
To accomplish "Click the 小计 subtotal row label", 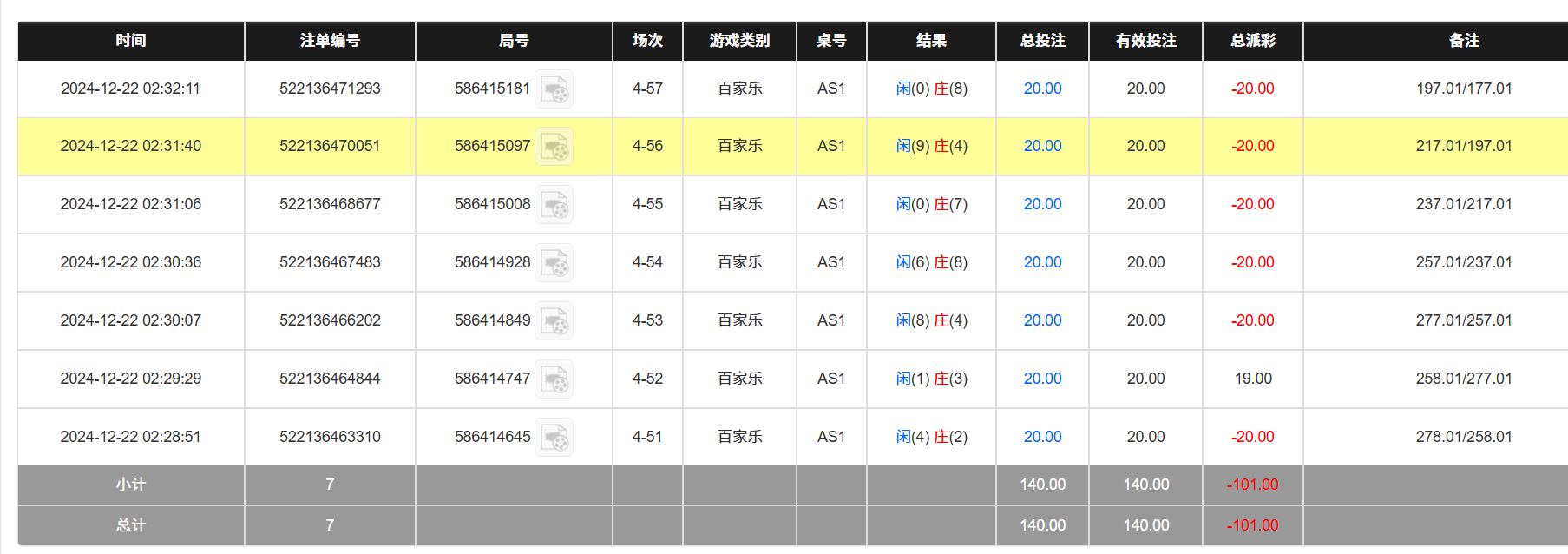I will click(131, 485).
